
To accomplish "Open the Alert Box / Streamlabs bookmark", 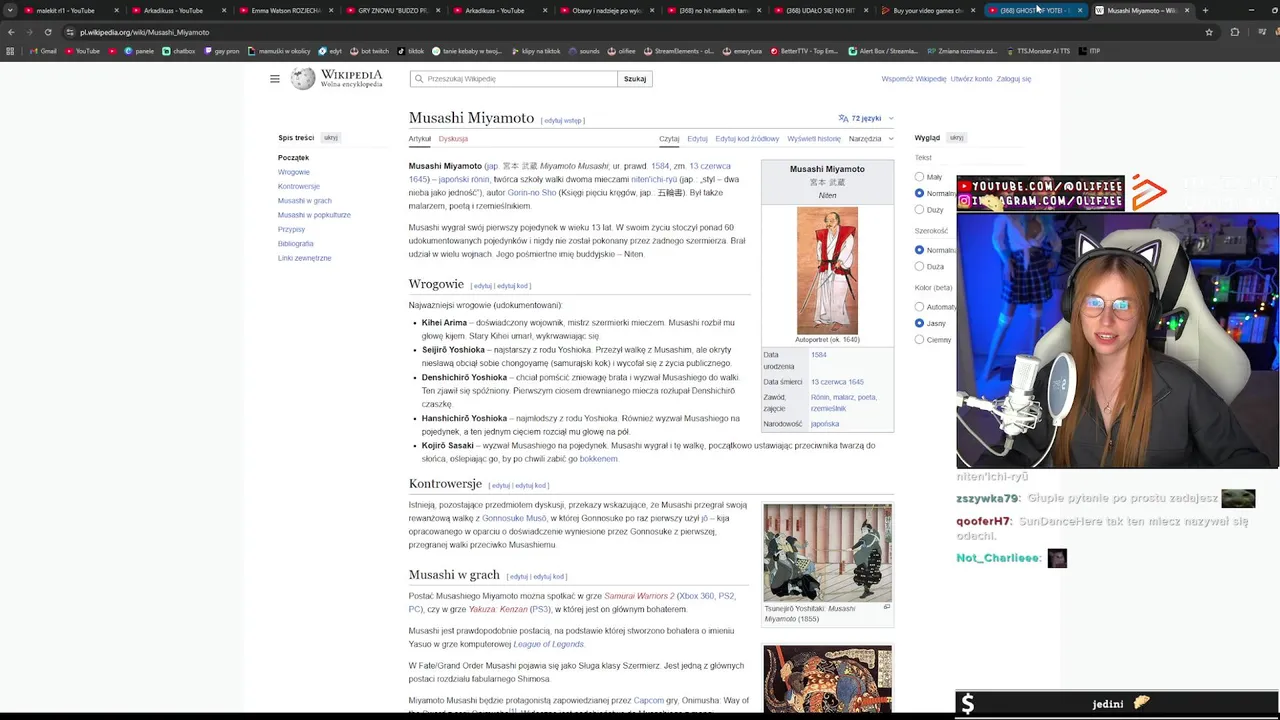I will (882, 51).
